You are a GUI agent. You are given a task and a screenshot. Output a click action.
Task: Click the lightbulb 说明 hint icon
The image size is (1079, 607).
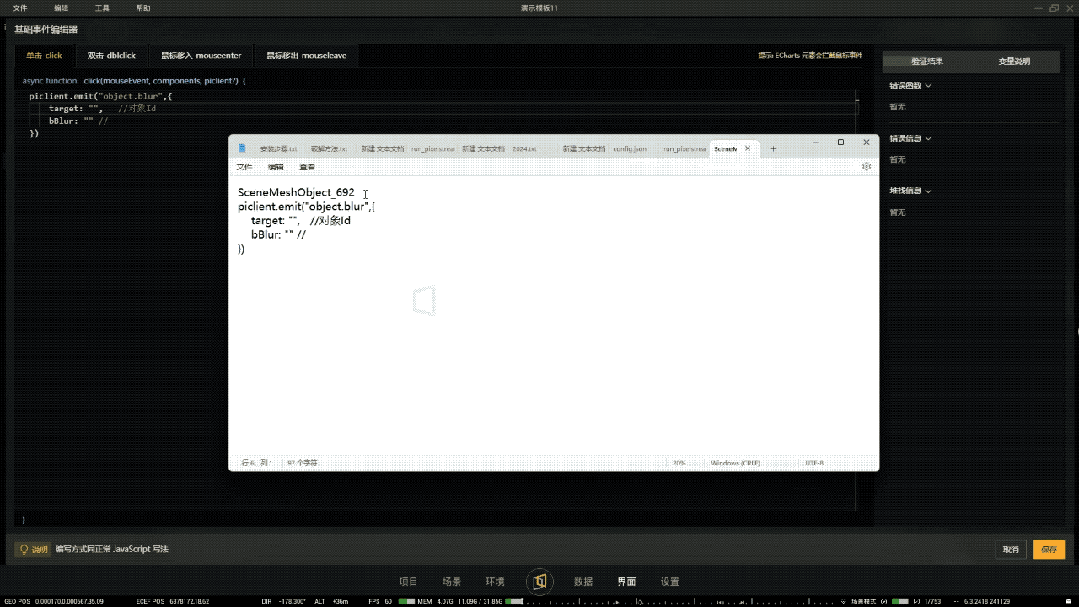[24, 549]
